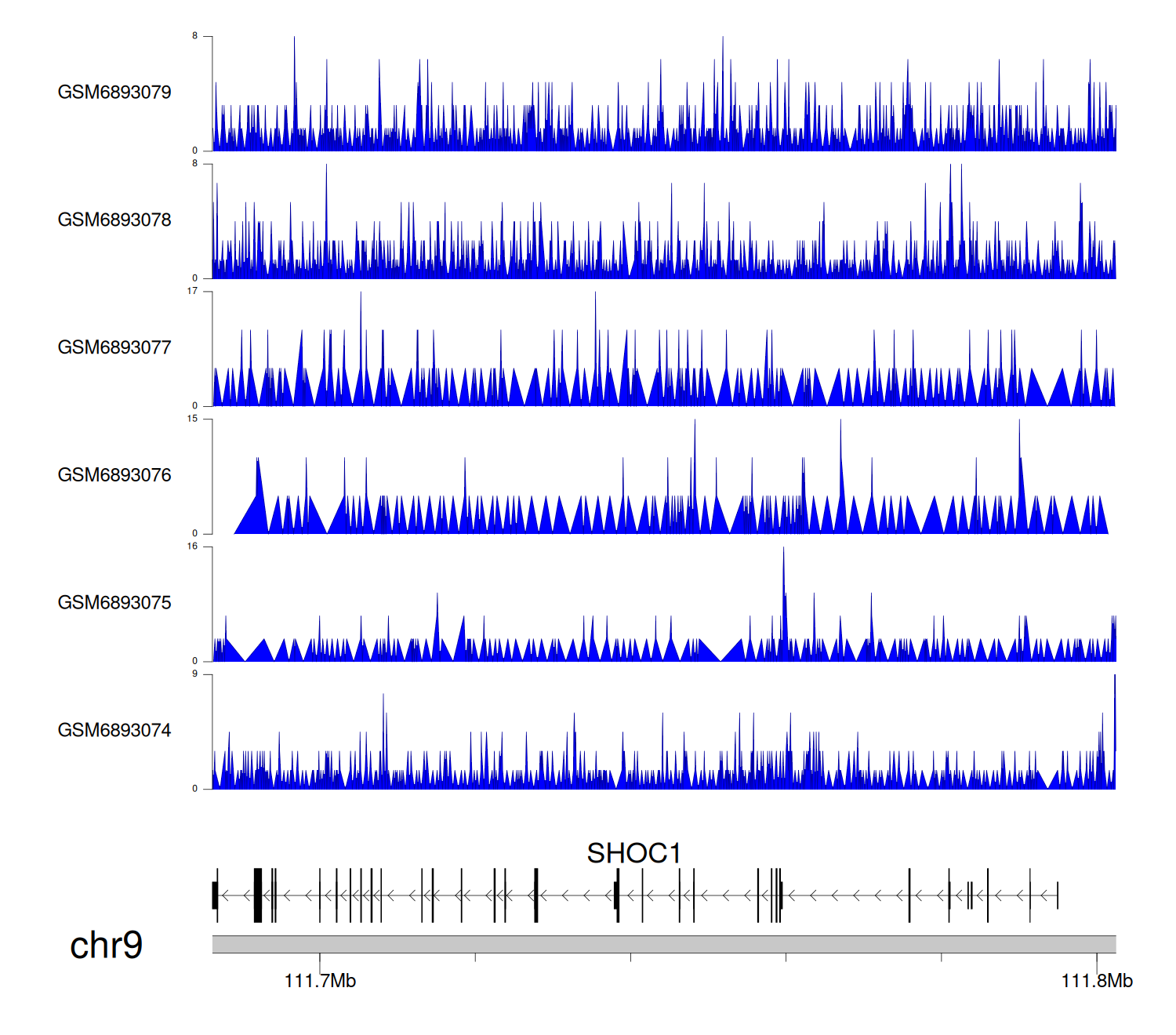1176x1035 pixels.
Task: Click the 111.7Mb axis position label
Action: coord(320,981)
